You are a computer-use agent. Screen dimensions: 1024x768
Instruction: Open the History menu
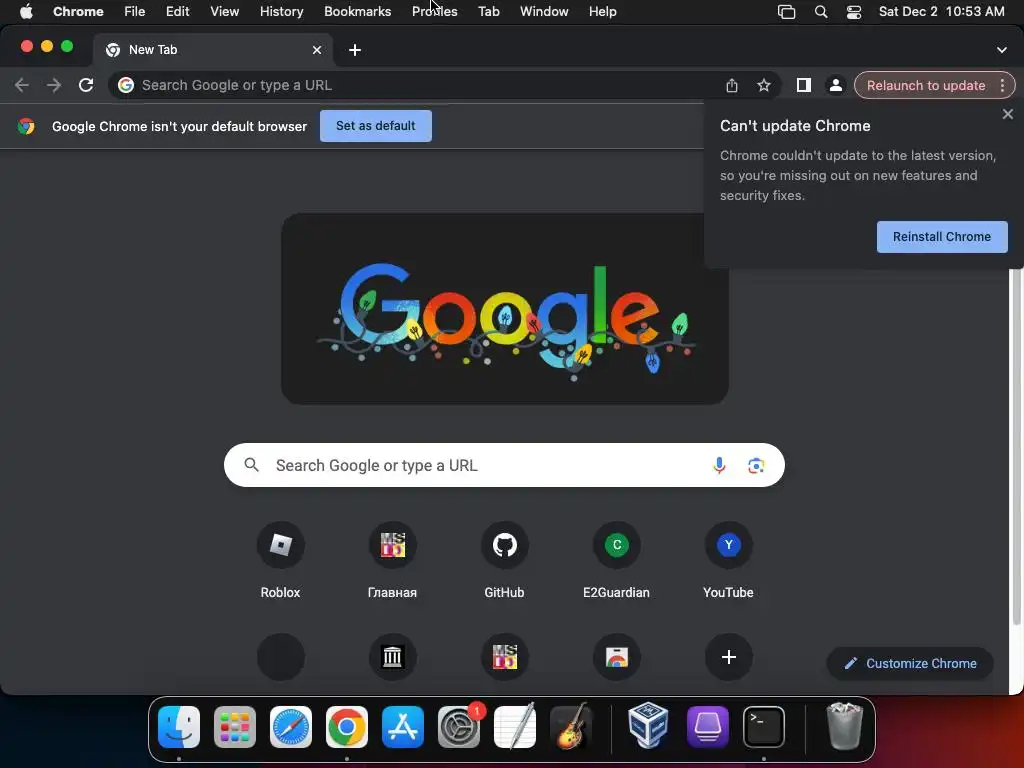[x=281, y=11]
